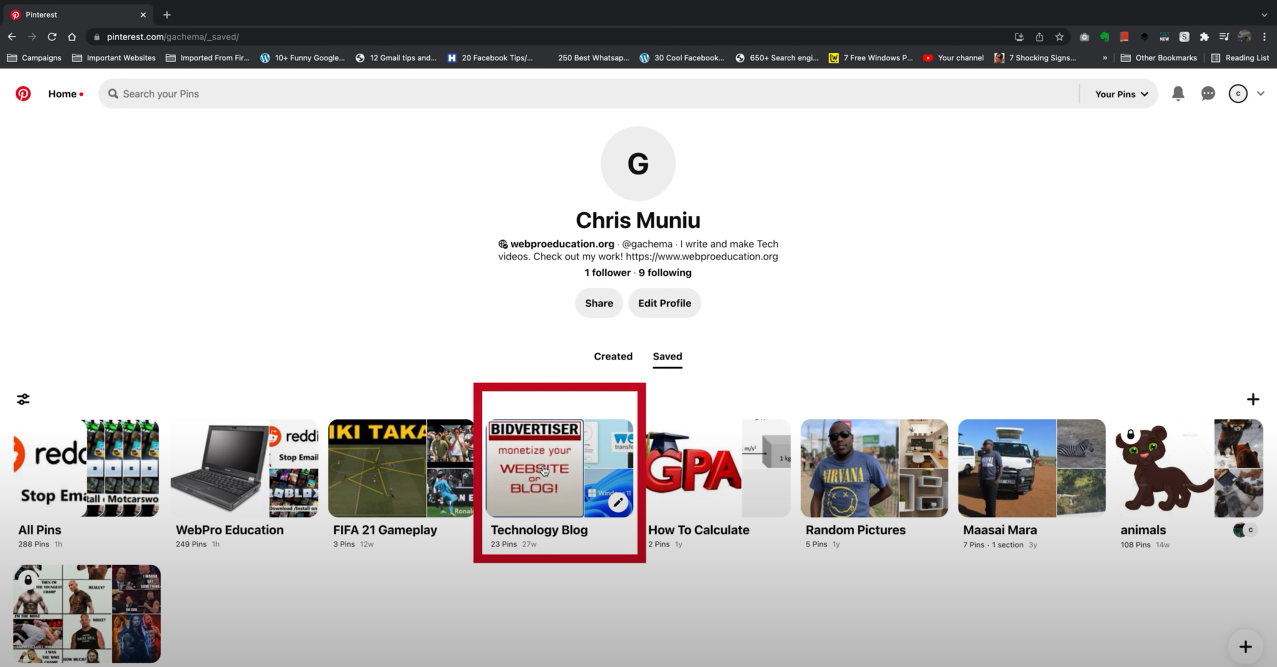Switch to the Created tab
Image resolution: width=1277 pixels, height=667 pixels.
pos(613,356)
